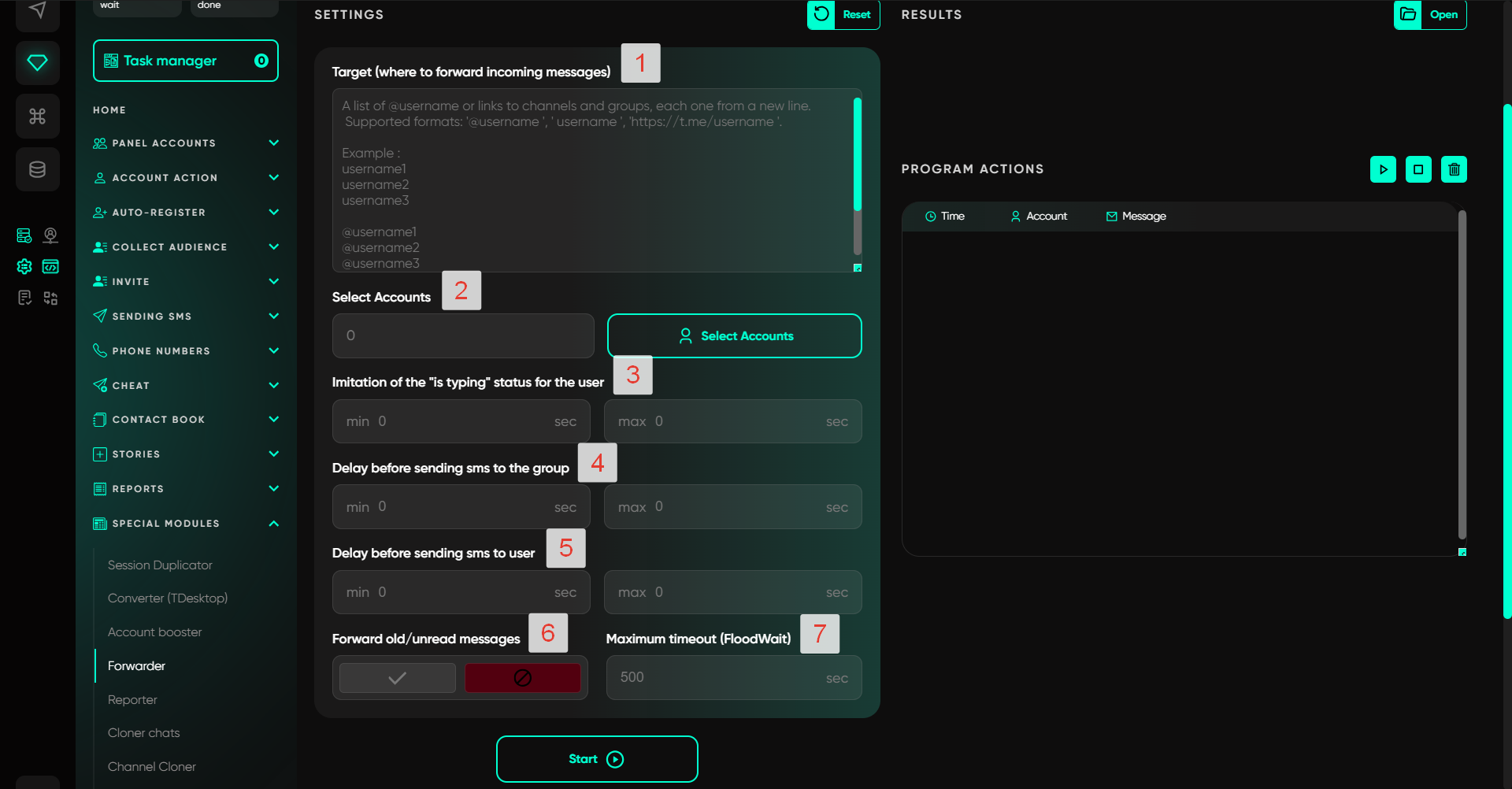Click the gear settings icon in sidebar
1512x789 pixels.
click(24, 267)
